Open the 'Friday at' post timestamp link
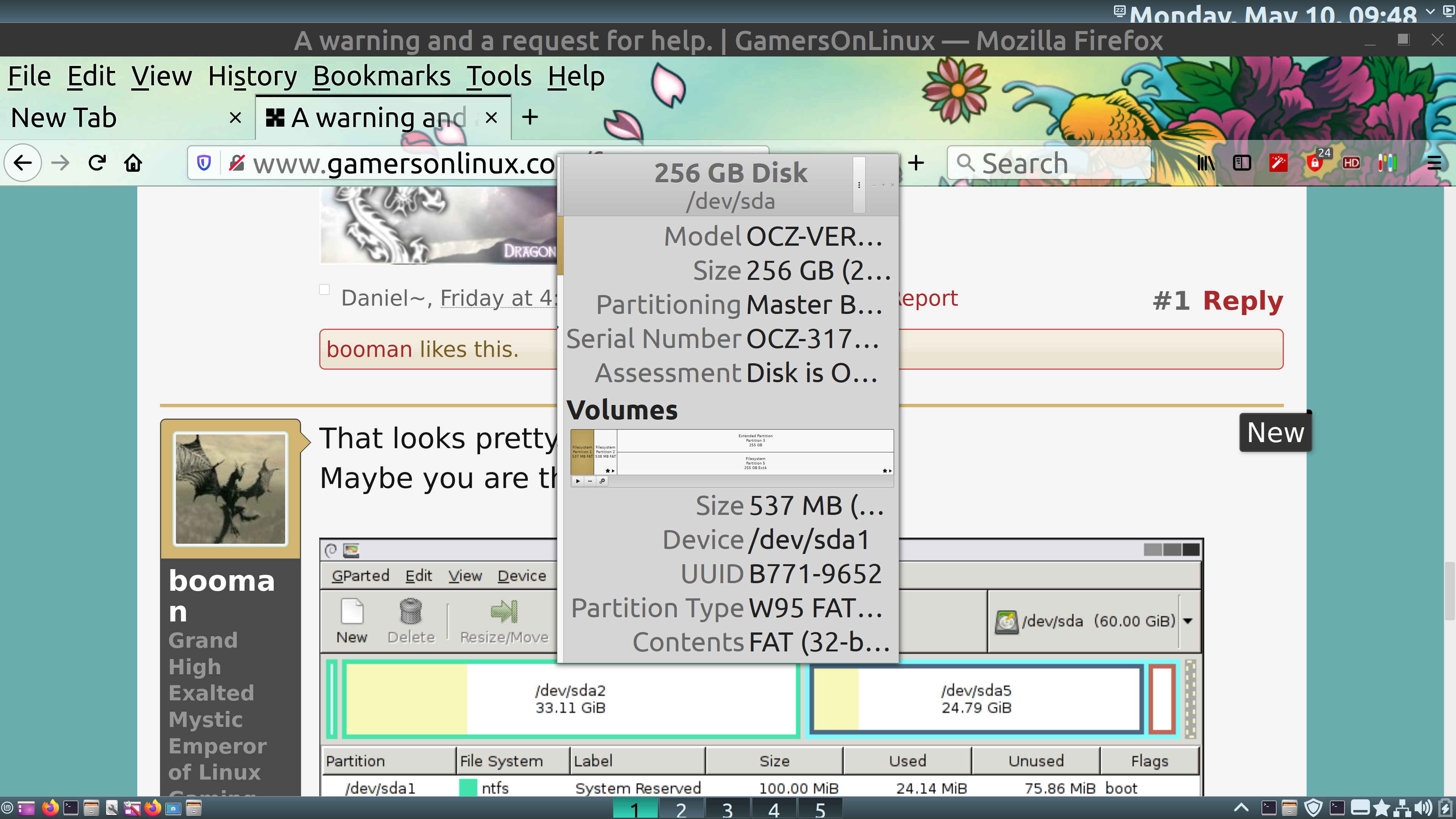Screen dimensions: 1456x819 [x=498, y=298]
